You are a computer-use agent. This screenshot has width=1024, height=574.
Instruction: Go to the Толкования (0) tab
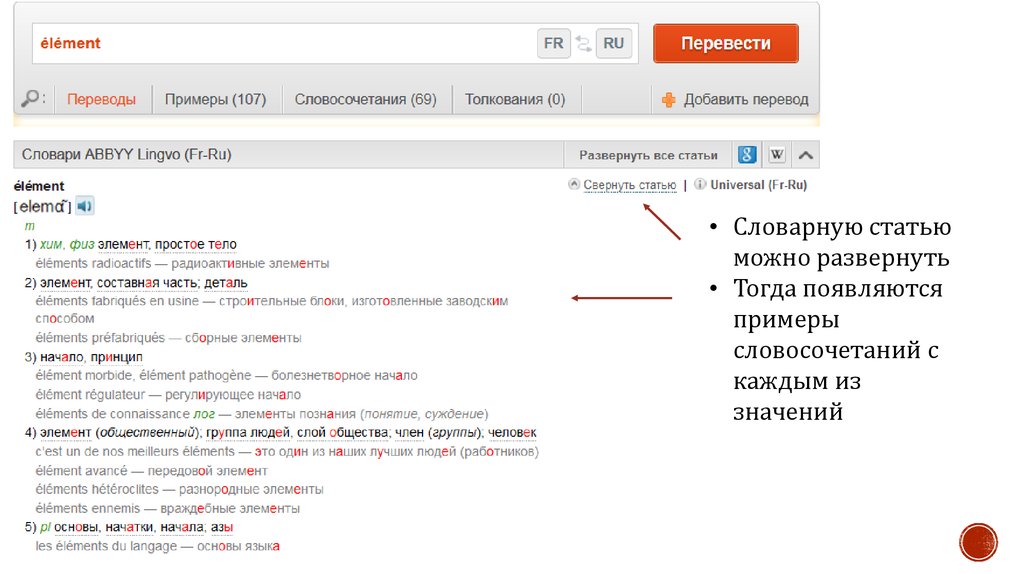click(x=514, y=100)
